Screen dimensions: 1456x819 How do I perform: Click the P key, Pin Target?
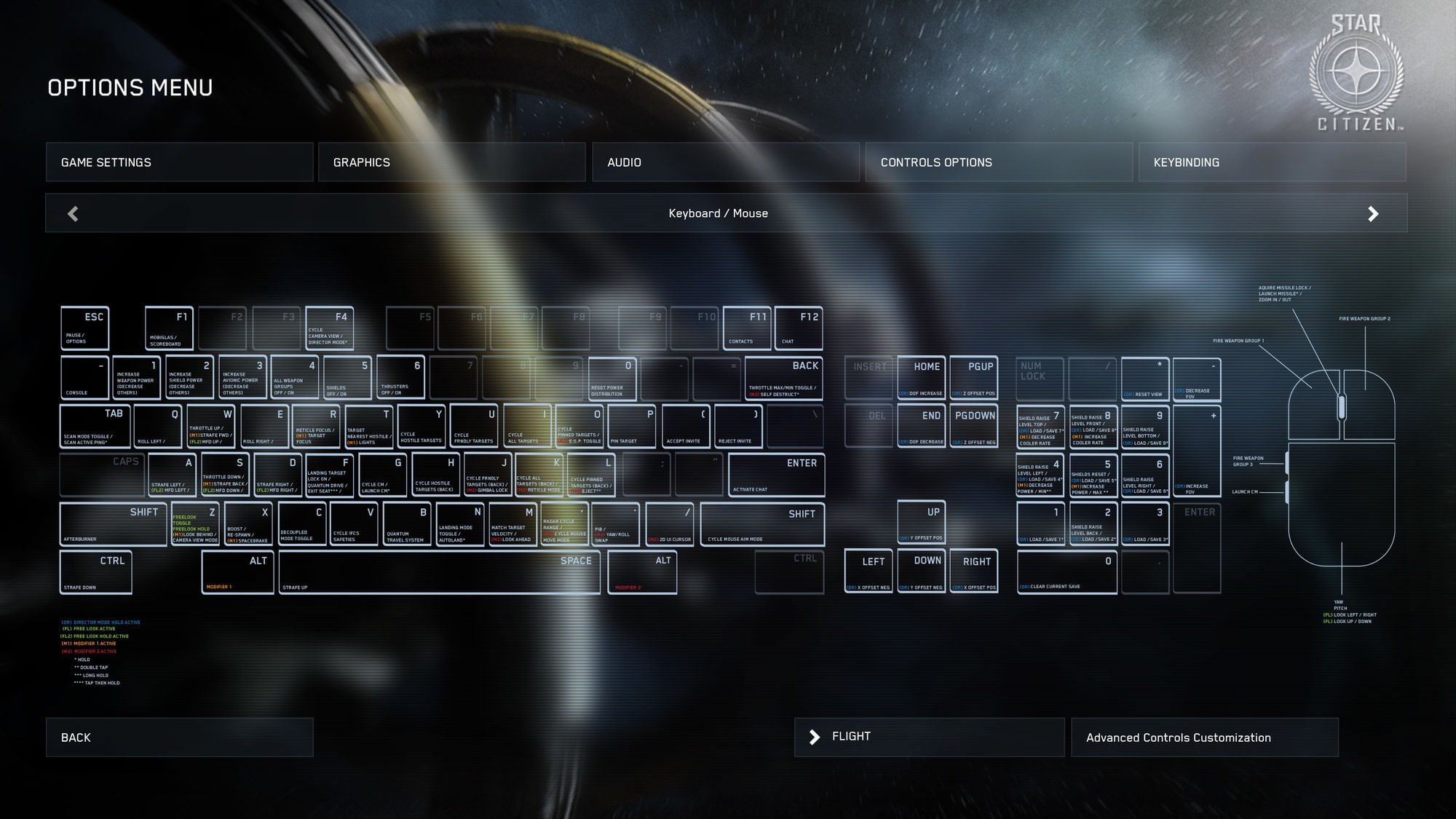[632, 426]
